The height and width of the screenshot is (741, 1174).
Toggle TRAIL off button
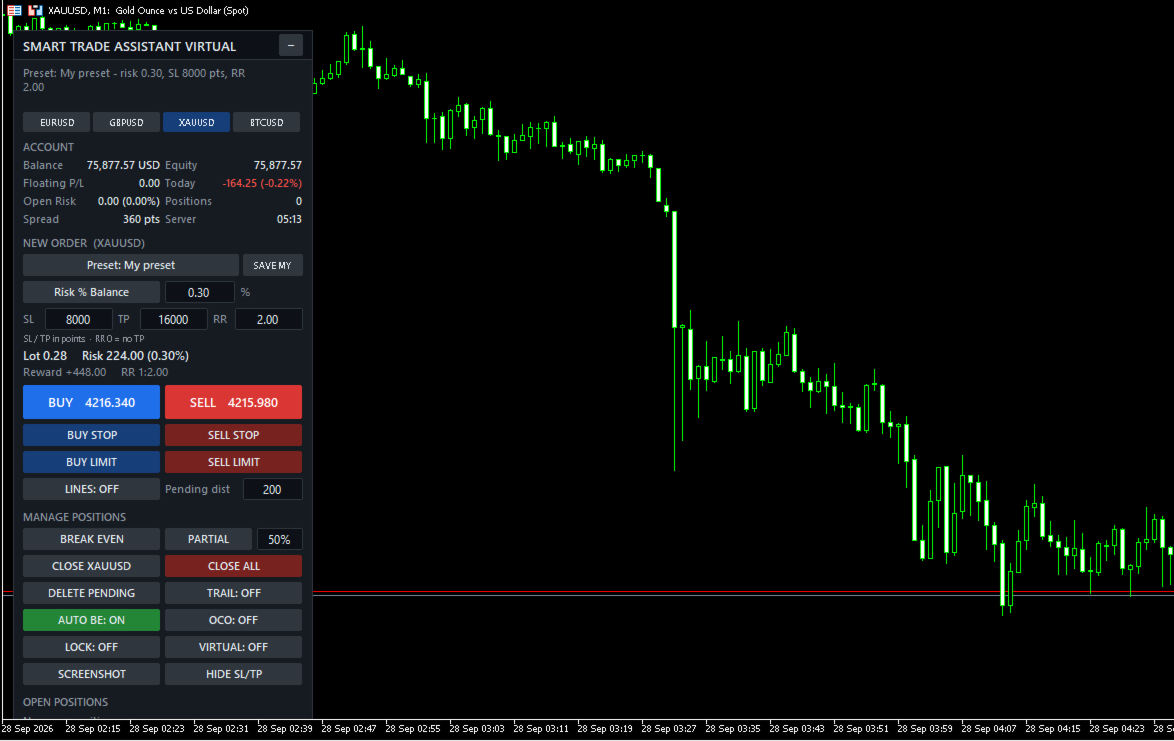pos(234,593)
